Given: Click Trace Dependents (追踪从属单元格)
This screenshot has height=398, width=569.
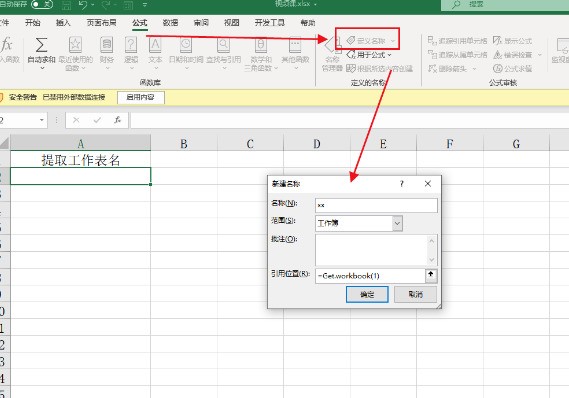Looking at the screenshot, I should [x=457, y=54].
